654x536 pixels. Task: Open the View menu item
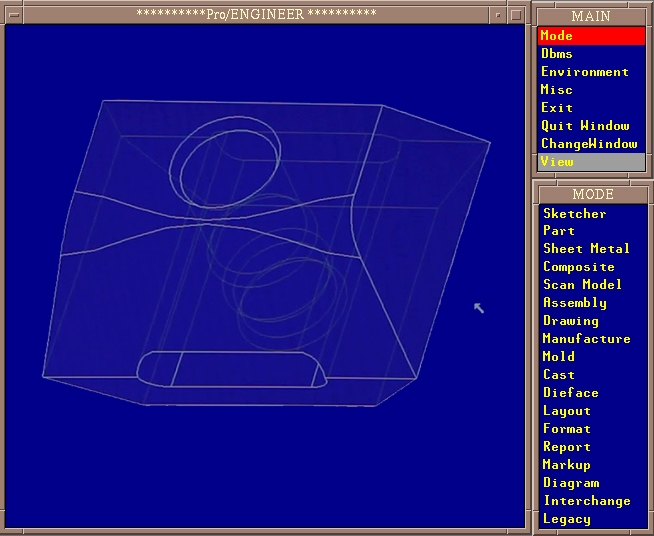coord(591,162)
